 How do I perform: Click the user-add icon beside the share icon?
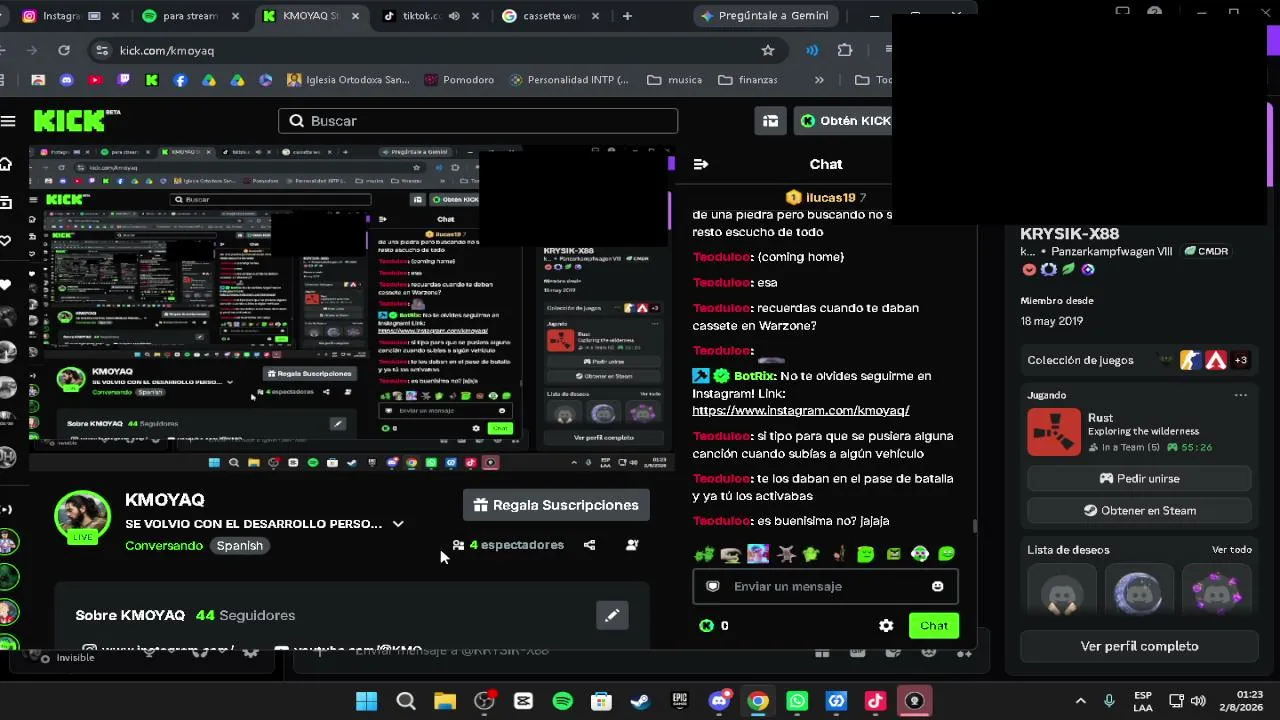point(632,545)
